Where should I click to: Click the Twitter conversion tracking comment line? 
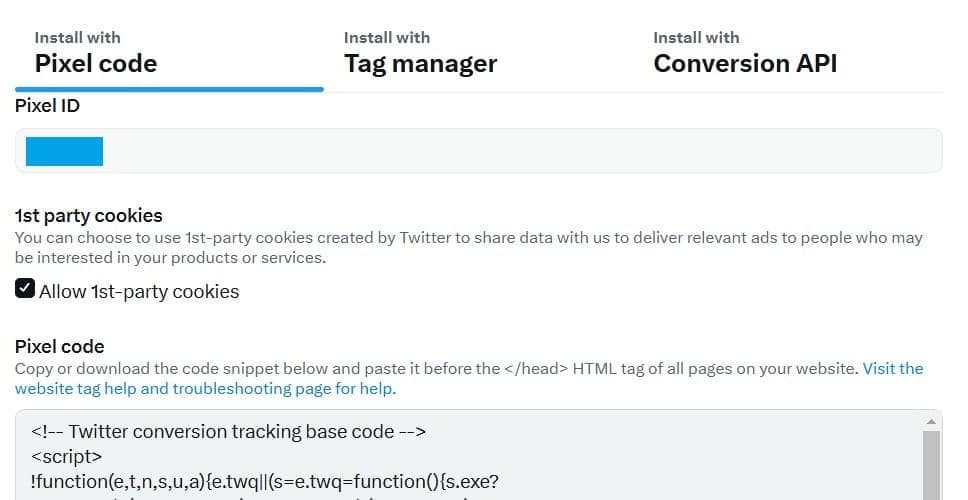click(229, 432)
